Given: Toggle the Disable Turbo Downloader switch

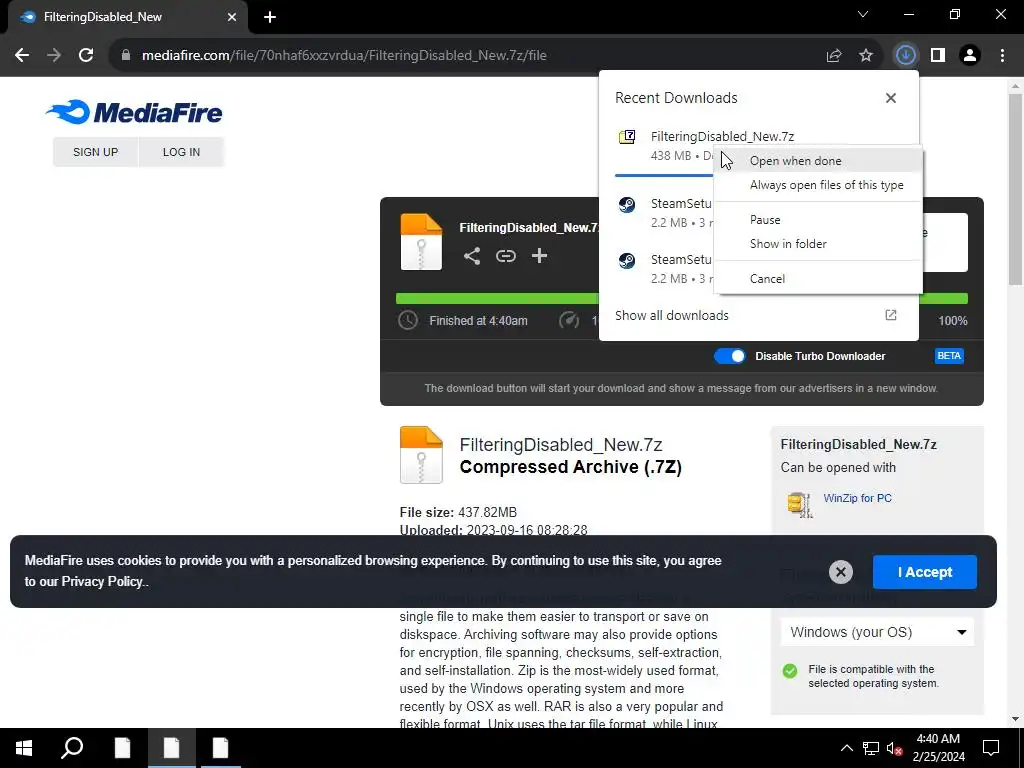Looking at the screenshot, I should [729, 356].
